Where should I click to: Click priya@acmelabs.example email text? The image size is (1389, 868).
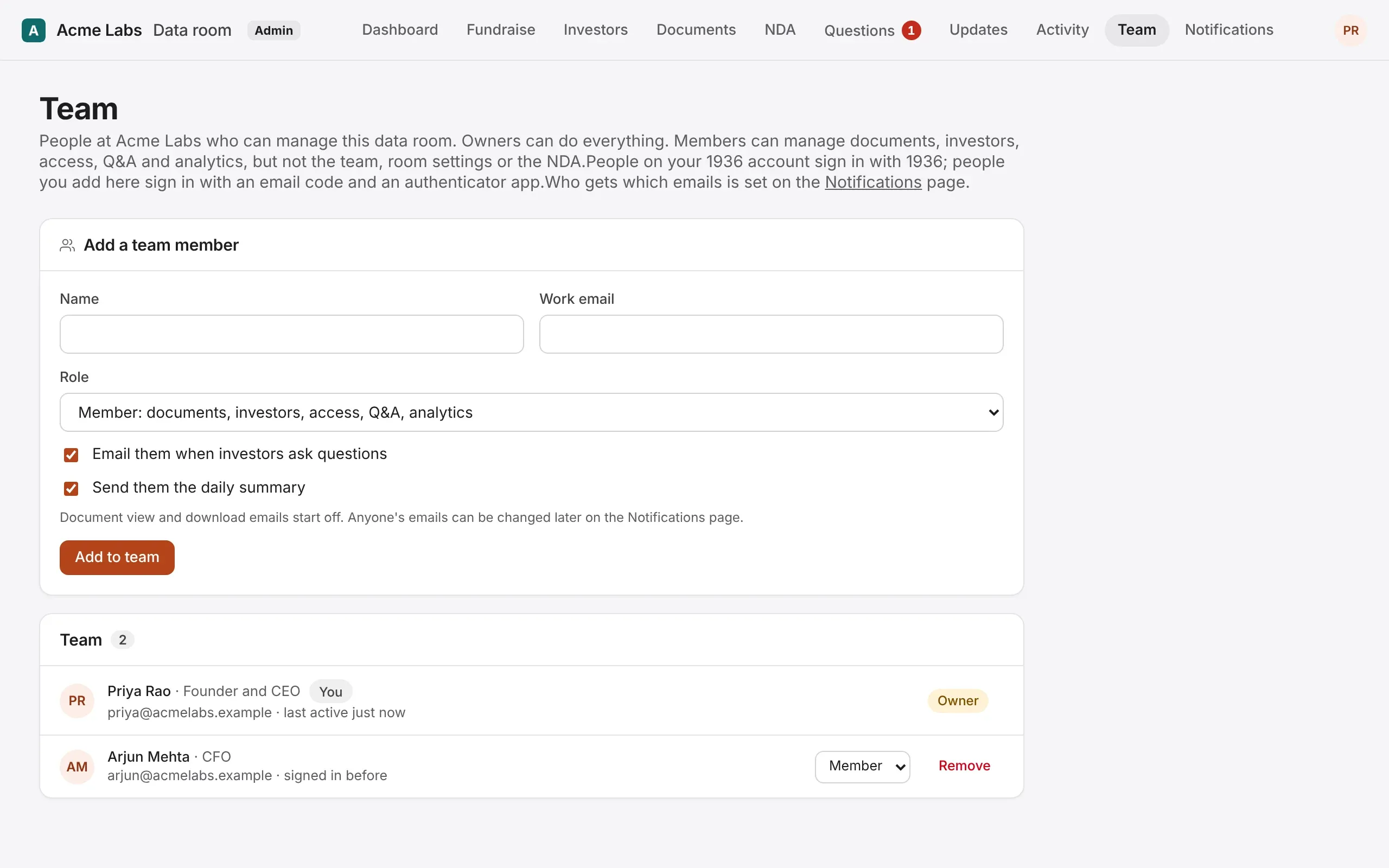click(189, 712)
